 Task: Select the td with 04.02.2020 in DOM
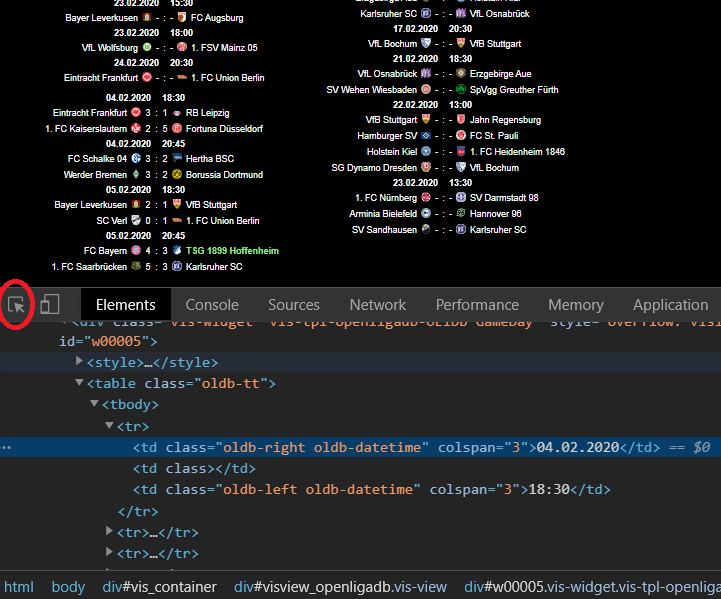pos(360,447)
